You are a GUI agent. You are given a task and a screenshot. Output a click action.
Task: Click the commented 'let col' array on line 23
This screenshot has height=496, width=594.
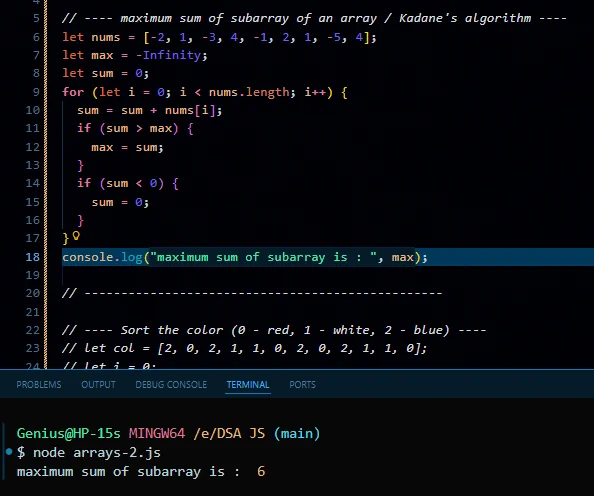[244, 348]
